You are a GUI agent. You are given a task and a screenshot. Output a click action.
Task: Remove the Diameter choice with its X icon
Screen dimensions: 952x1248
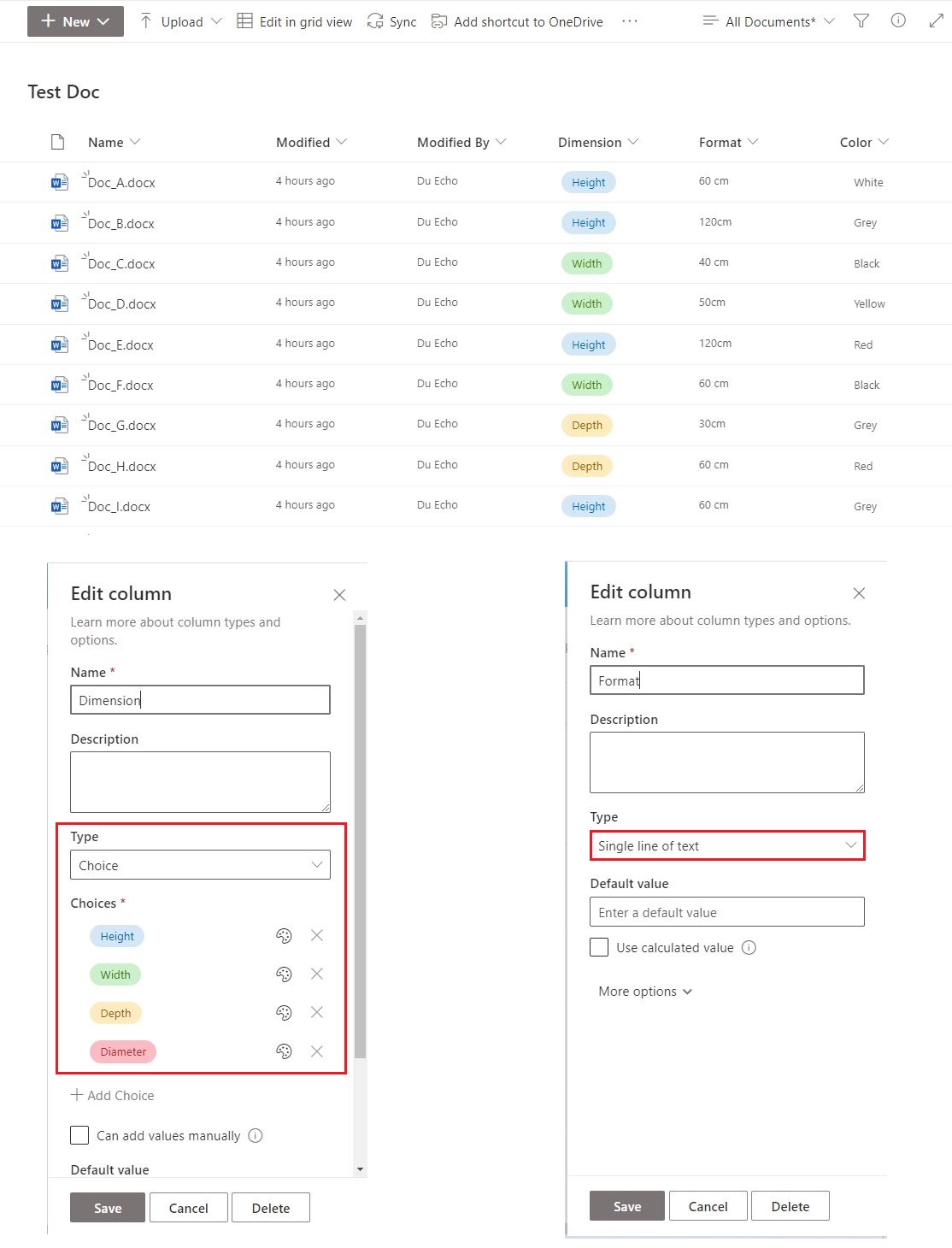tap(317, 1051)
